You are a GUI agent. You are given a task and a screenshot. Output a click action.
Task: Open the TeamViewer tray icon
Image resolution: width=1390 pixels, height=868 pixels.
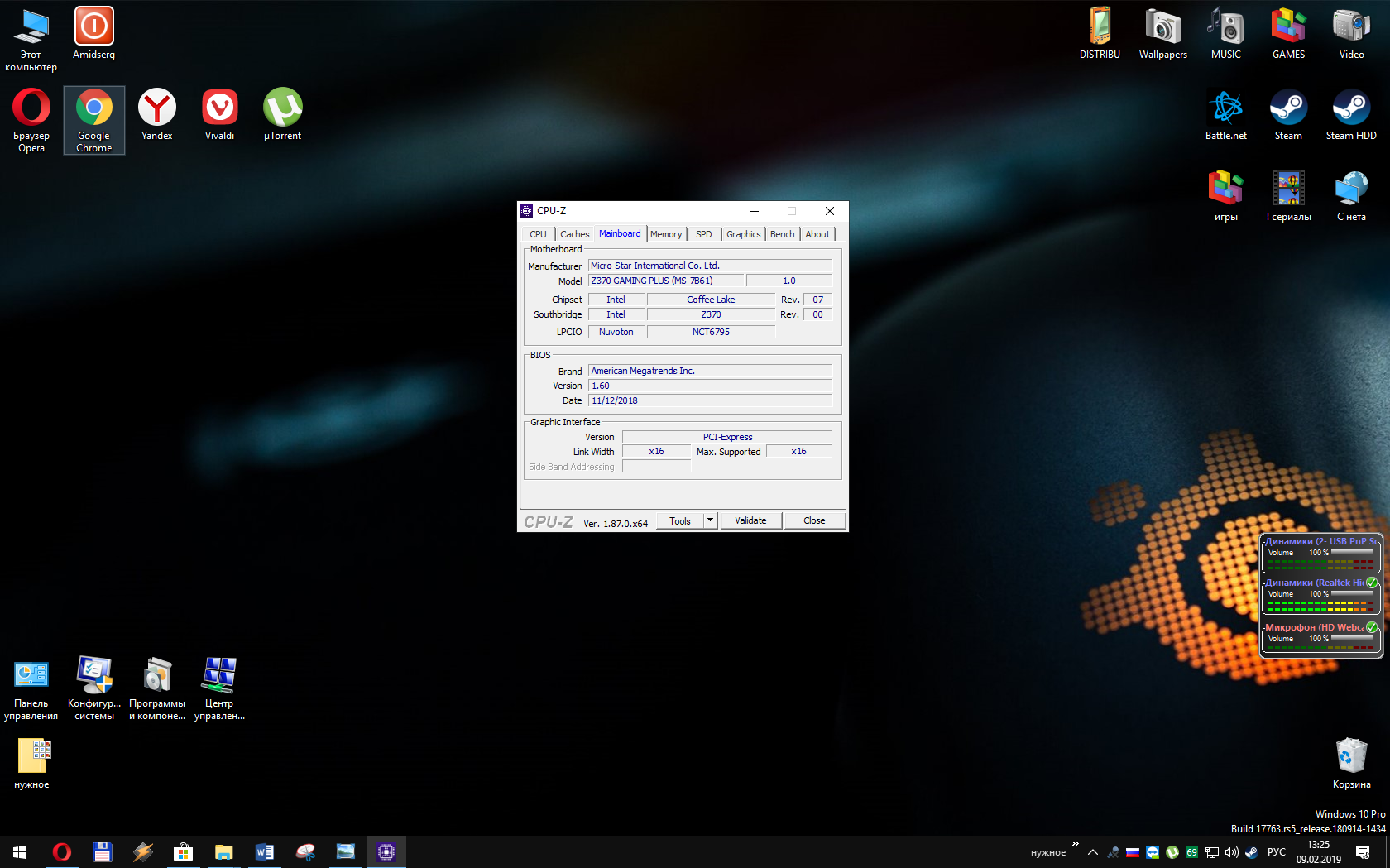pyautogui.click(x=1153, y=852)
